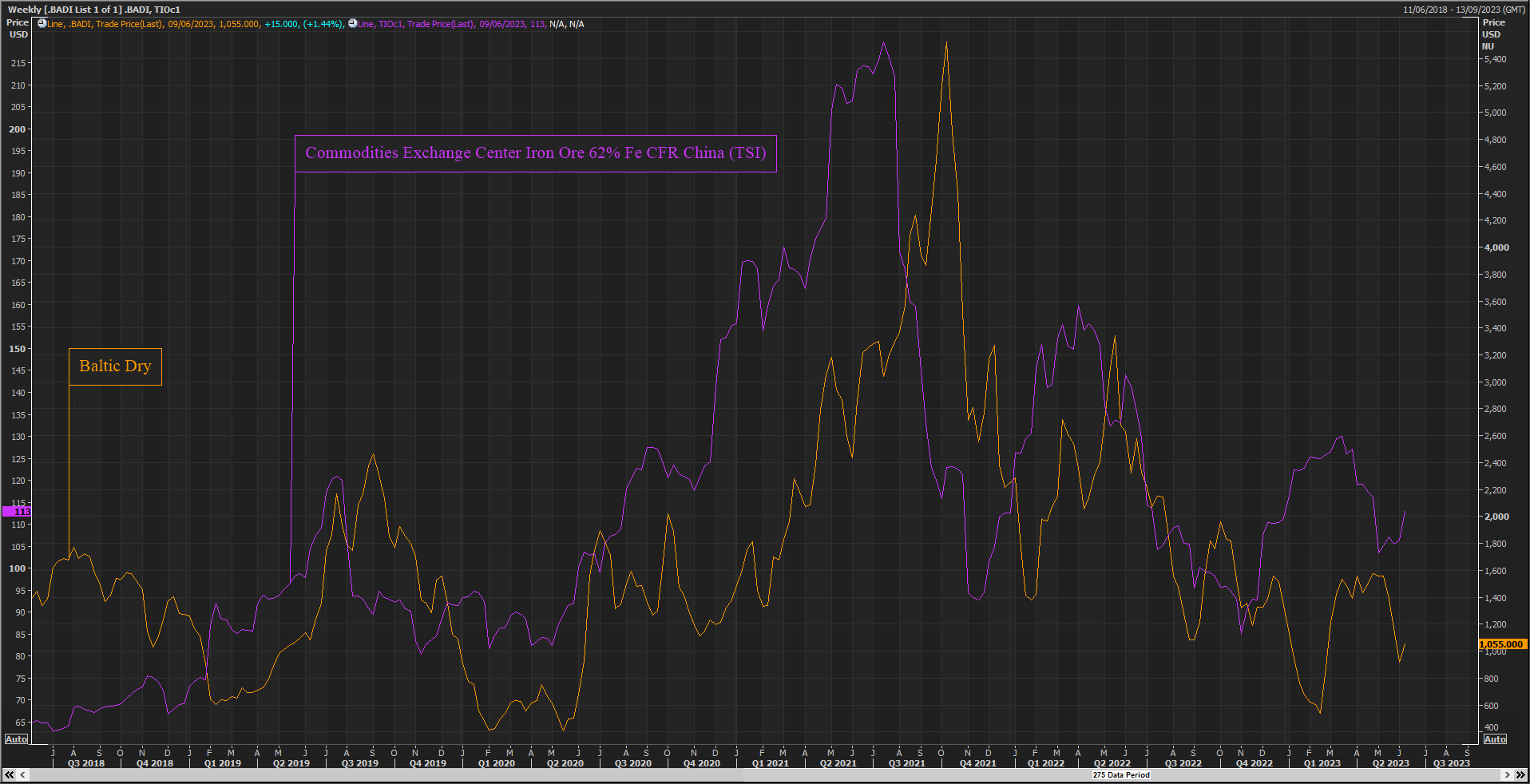Click the 150 mark on left axis
Screen dimensions: 1530x784
(18, 349)
